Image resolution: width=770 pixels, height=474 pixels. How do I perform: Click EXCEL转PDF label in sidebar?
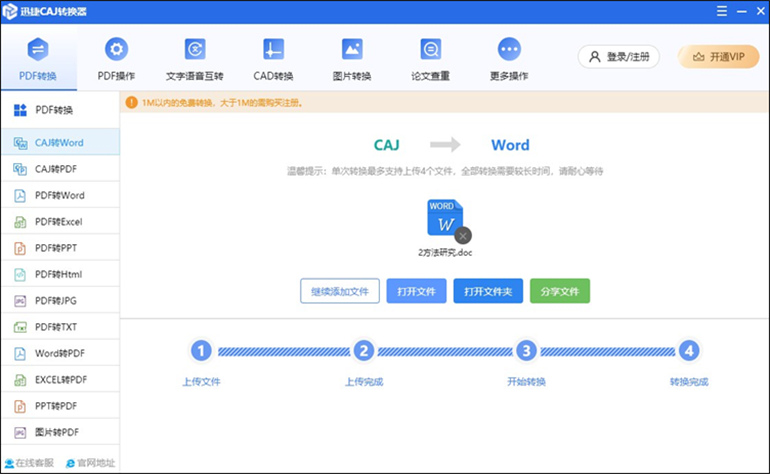pos(61,380)
